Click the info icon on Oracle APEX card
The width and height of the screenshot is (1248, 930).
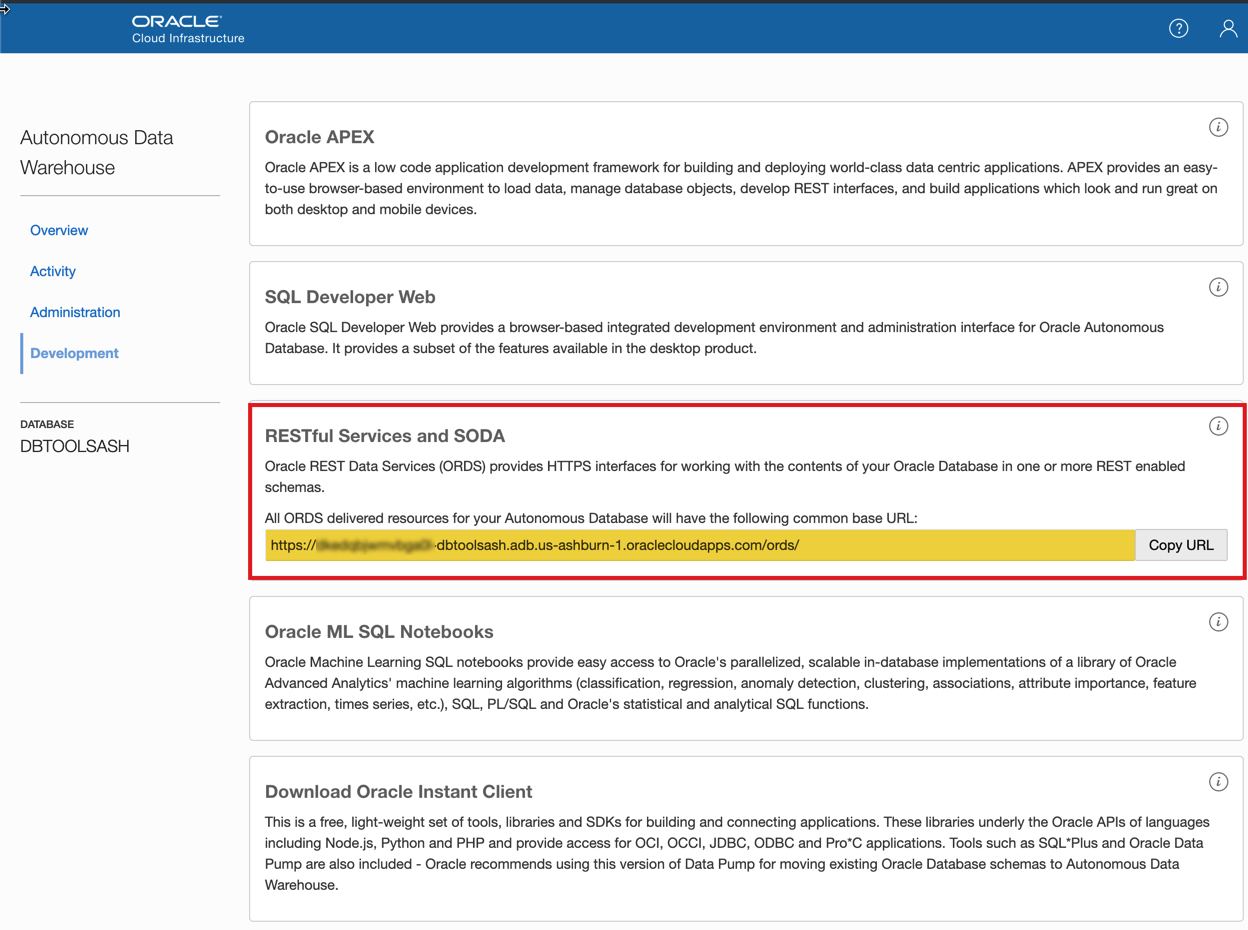pos(1218,127)
